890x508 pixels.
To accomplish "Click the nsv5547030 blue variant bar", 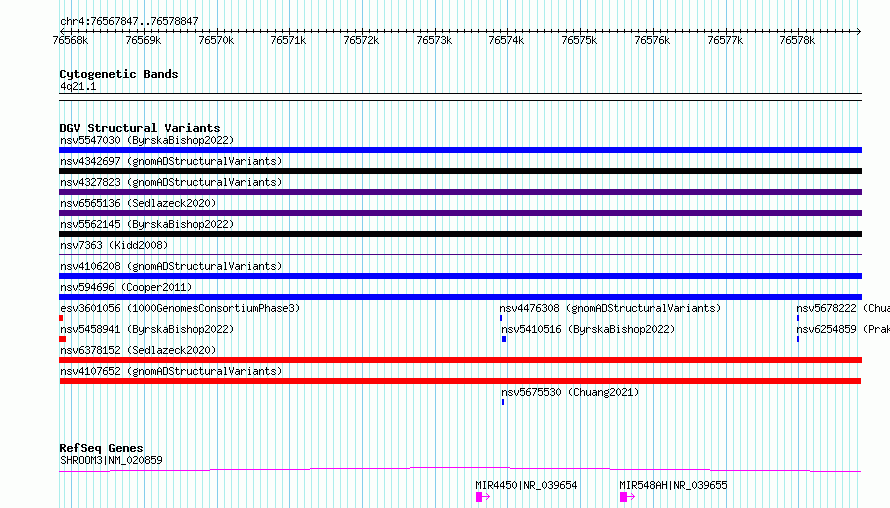I will point(460,150).
